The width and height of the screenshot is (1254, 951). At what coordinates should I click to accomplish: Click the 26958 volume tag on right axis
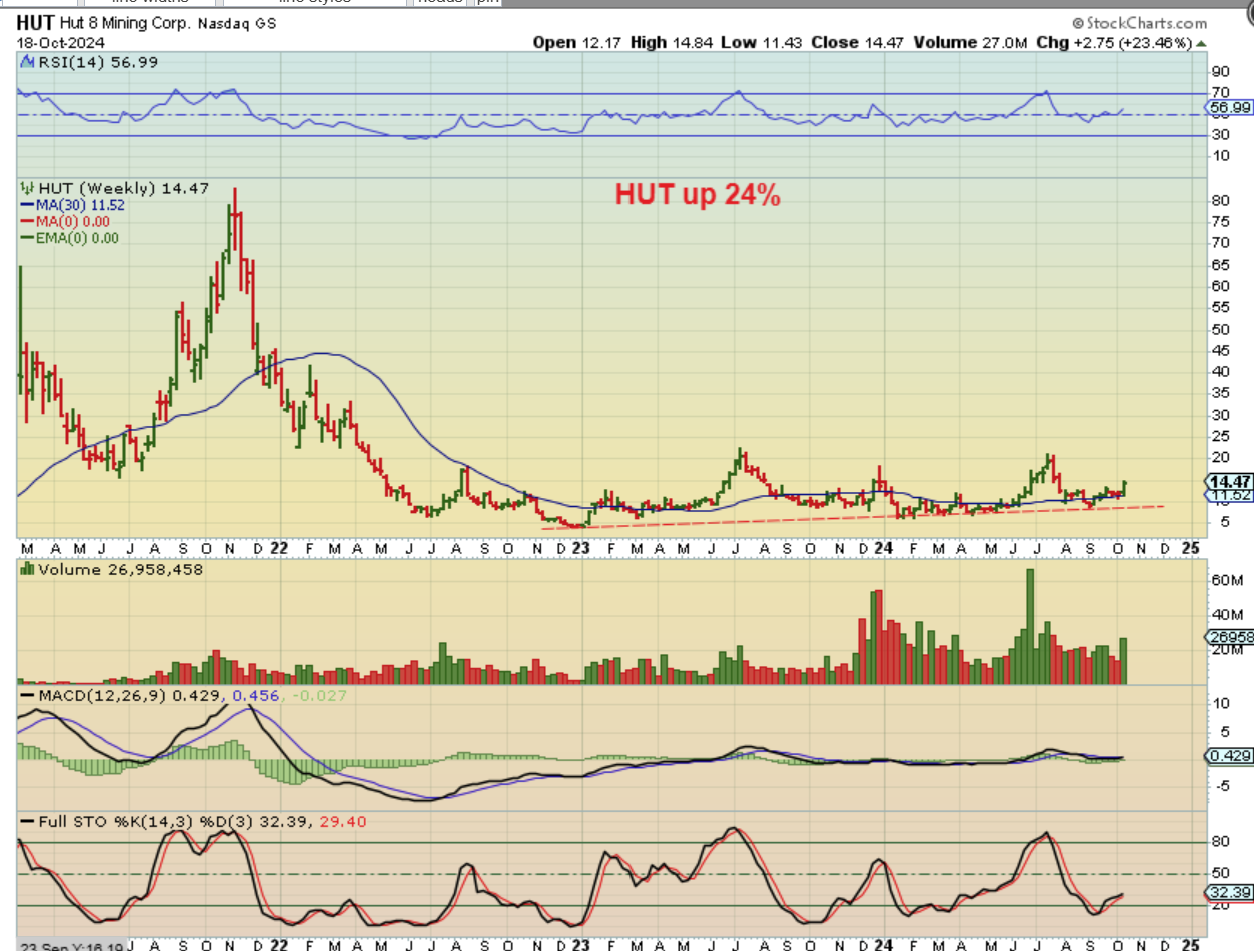(1230, 637)
